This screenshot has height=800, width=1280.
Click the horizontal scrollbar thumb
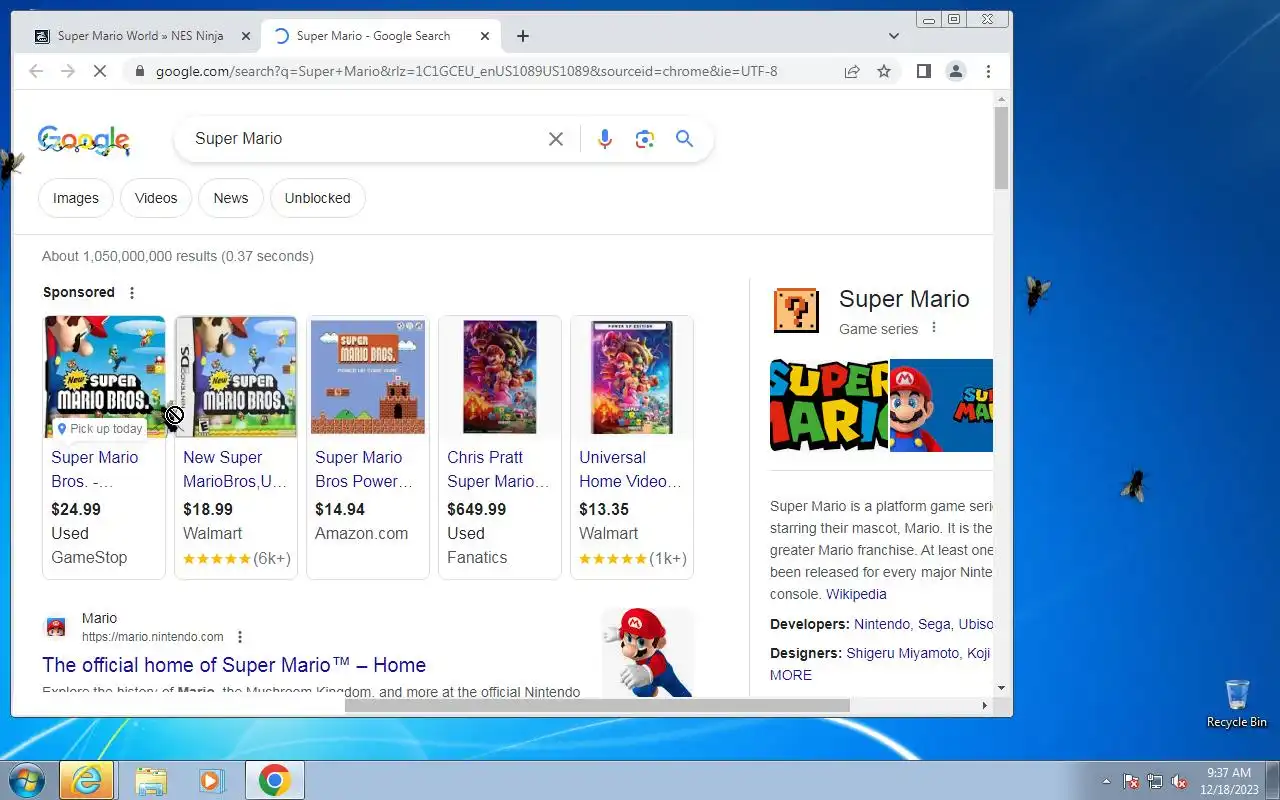click(597, 705)
